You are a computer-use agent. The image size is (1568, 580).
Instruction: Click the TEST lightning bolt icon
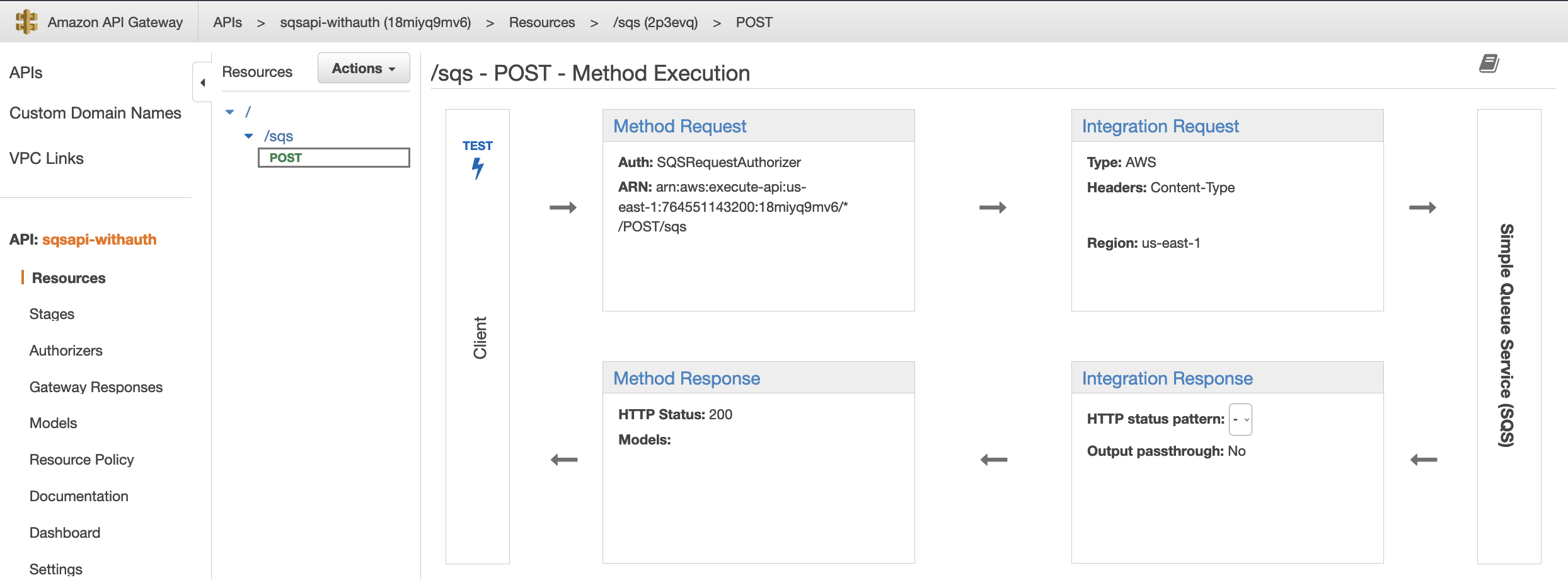pos(478,168)
